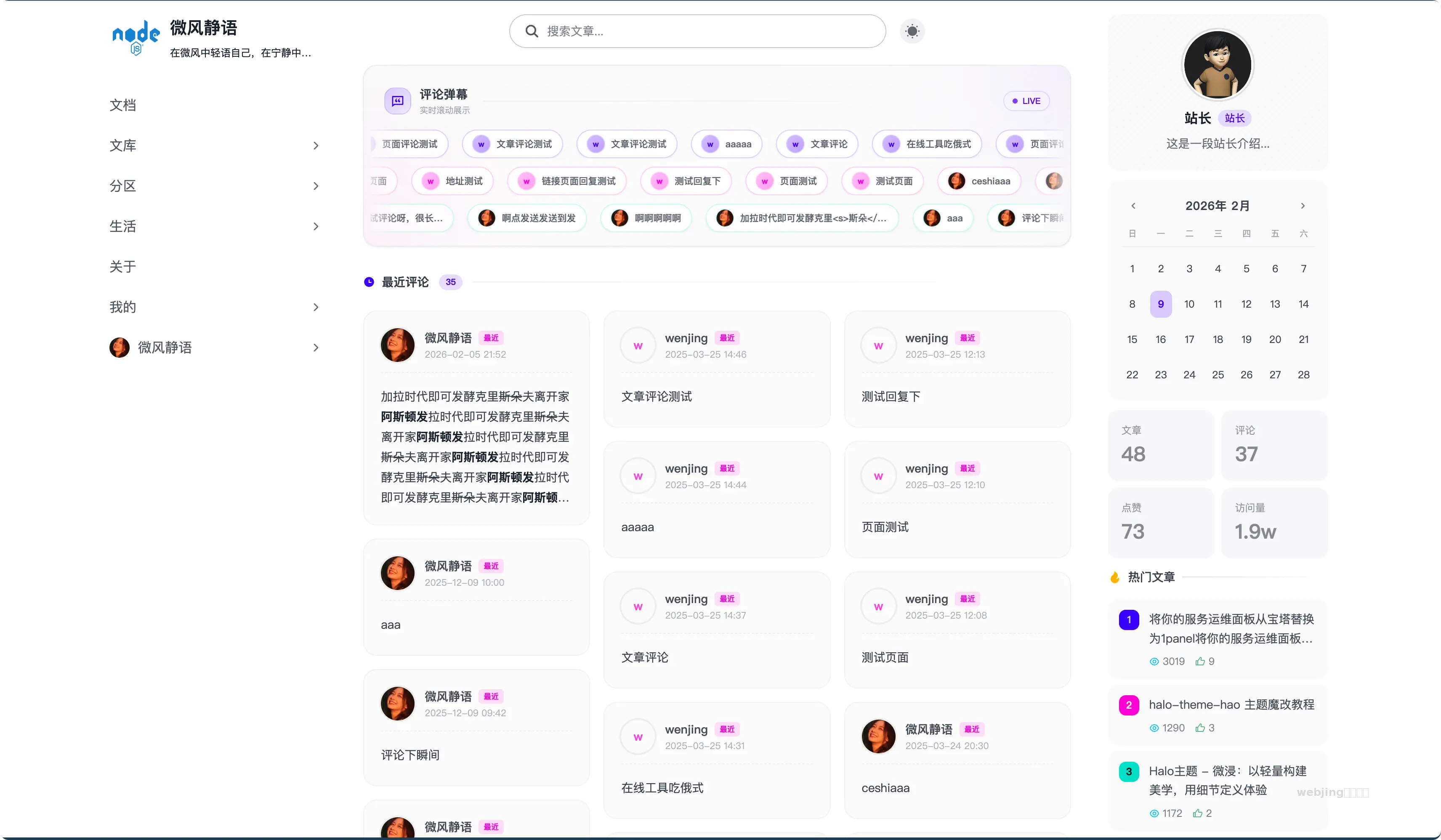Click the flame icon beside 热门文章
This screenshot has height=840, width=1441.
[1114, 577]
